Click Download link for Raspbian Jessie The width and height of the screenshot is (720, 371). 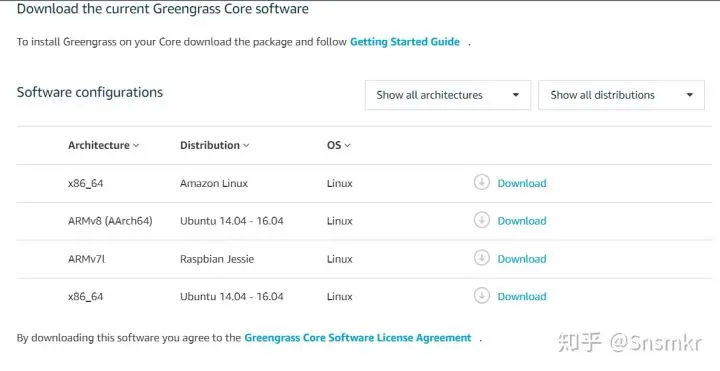522,259
